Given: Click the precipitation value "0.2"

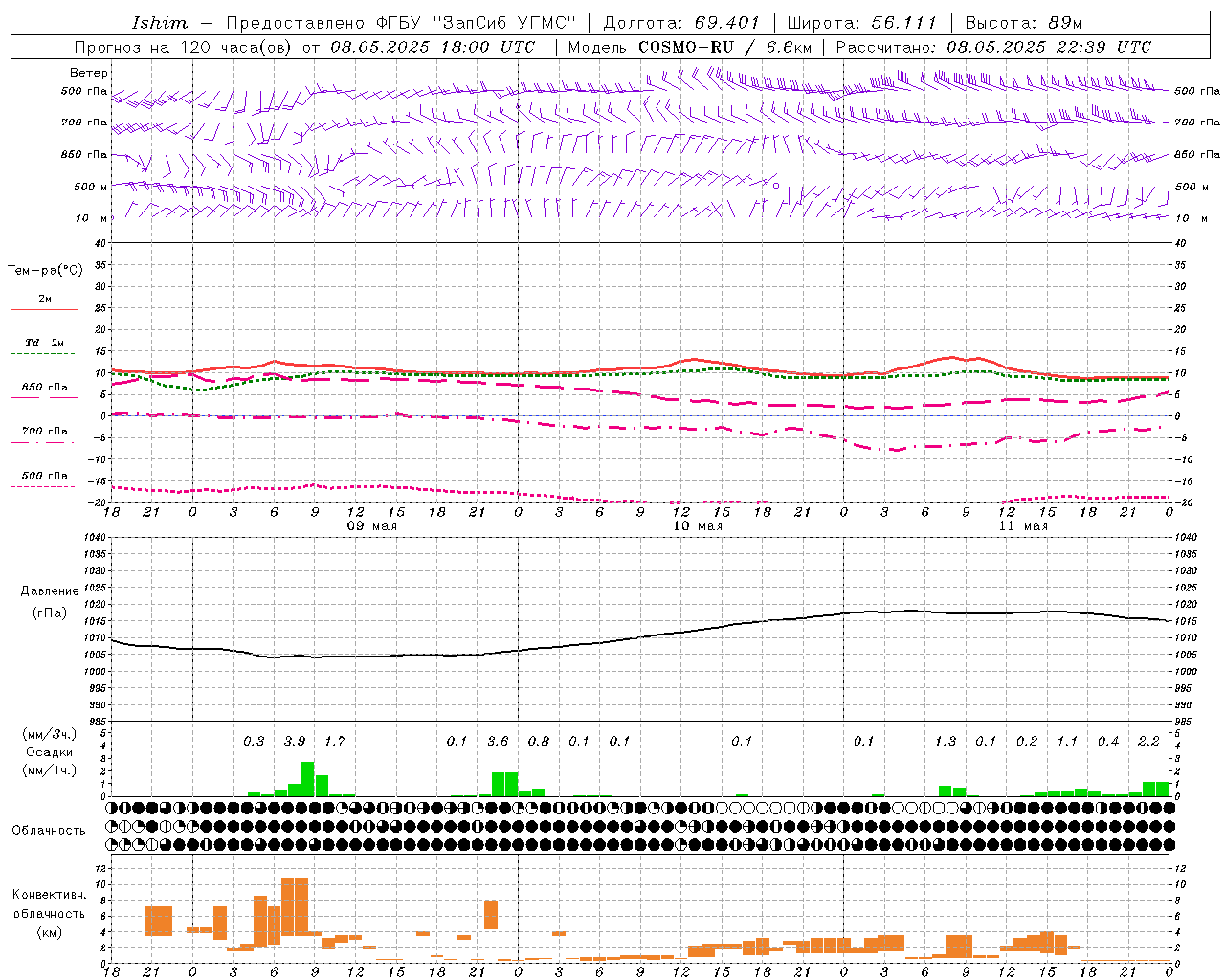Looking at the screenshot, I should (1027, 742).
